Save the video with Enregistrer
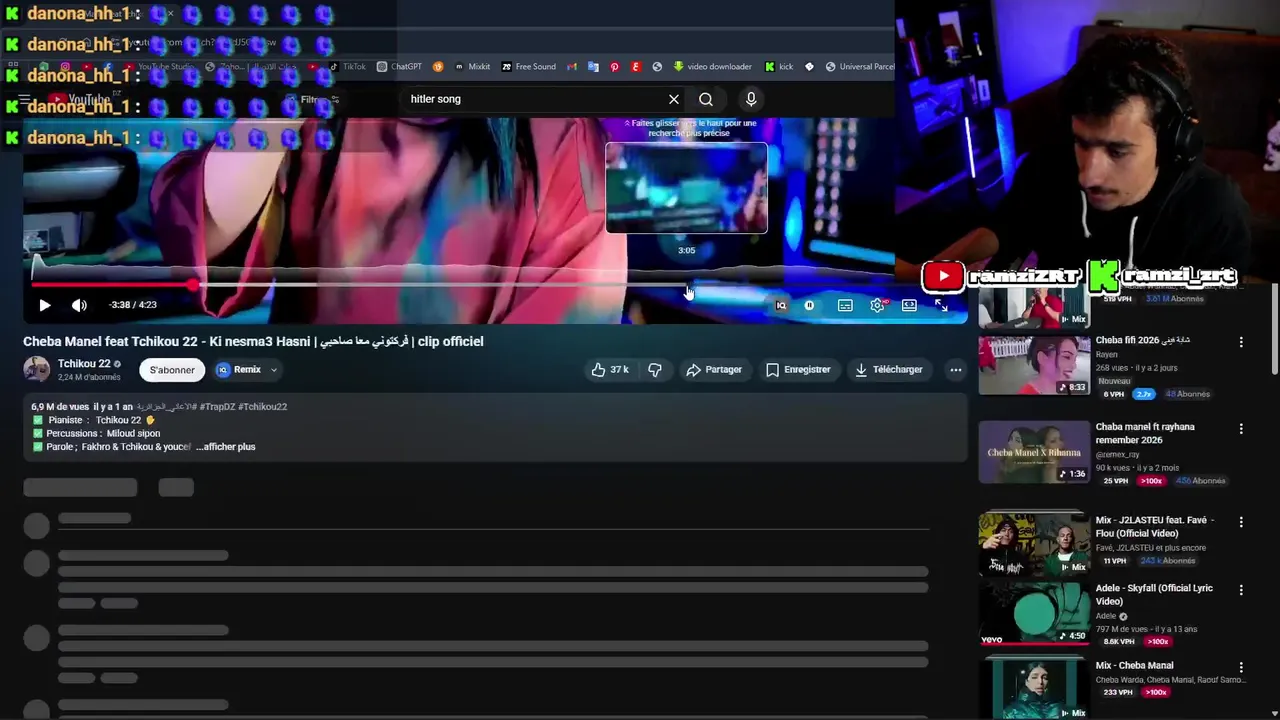The image size is (1280, 720). pos(798,370)
